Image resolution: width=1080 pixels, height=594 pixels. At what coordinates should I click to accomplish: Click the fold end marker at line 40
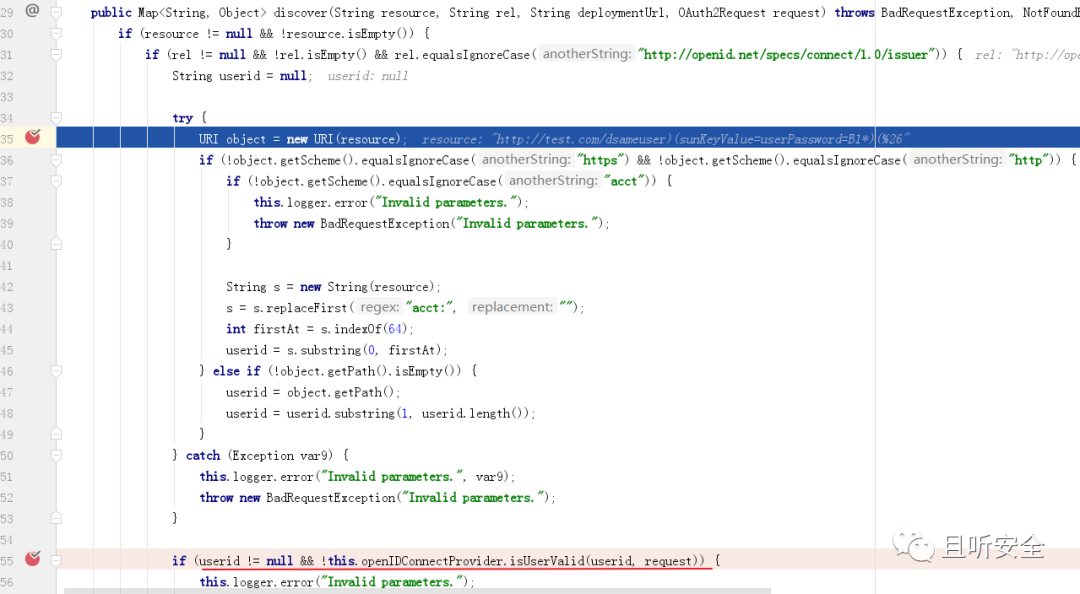click(56, 244)
